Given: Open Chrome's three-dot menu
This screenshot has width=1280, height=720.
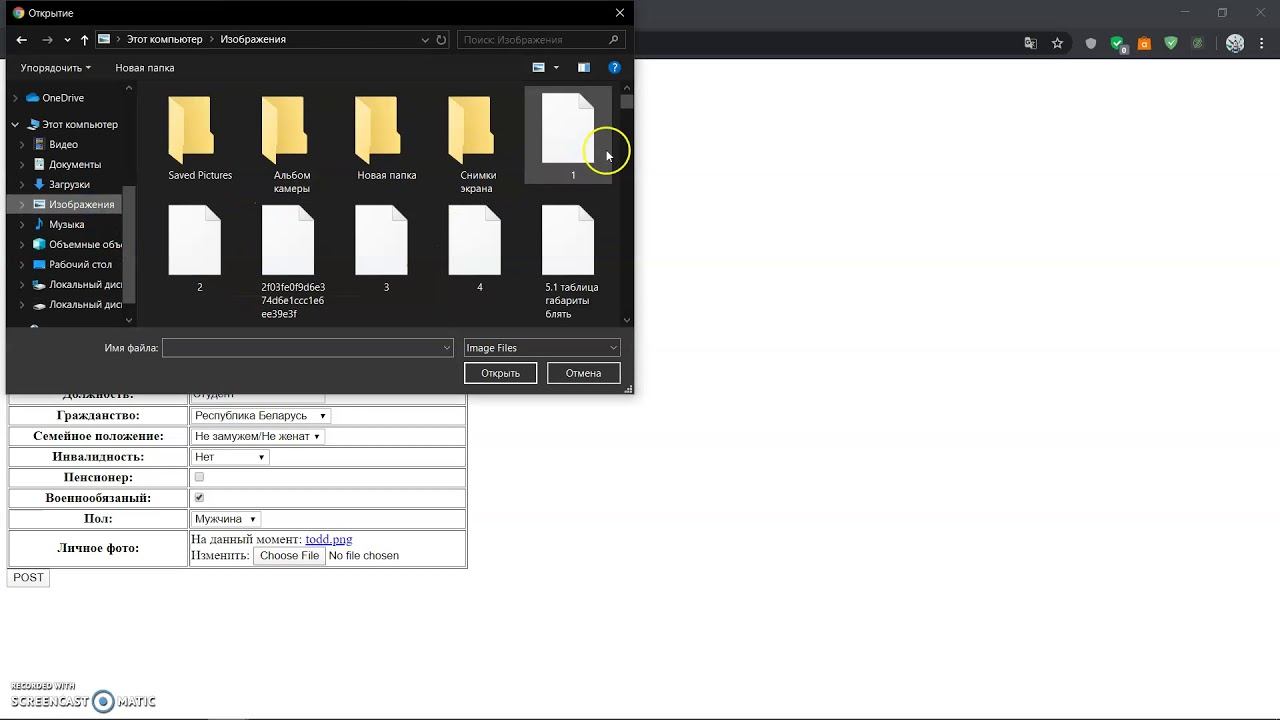Looking at the screenshot, I should coord(1261,43).
